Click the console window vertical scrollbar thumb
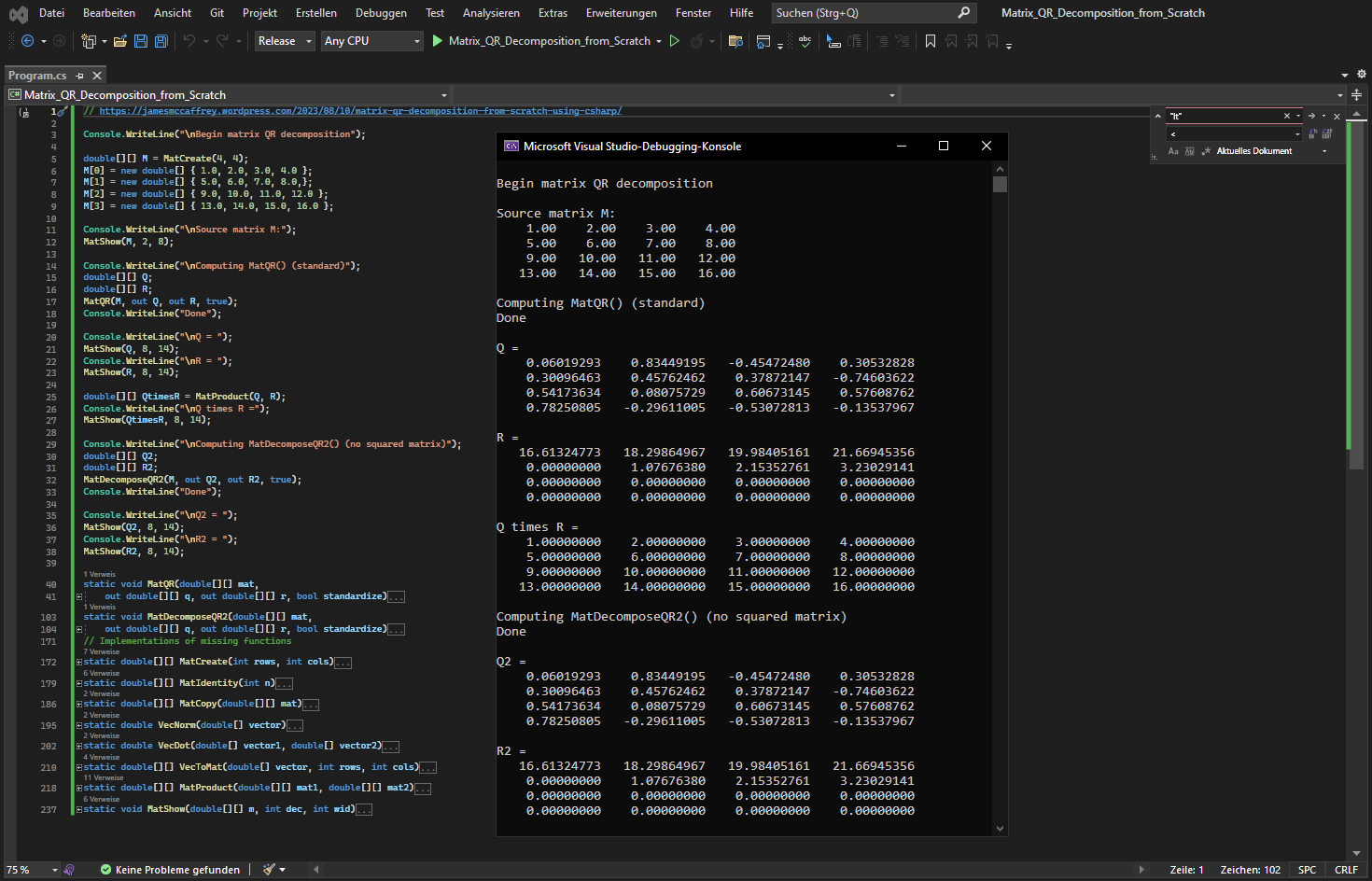 pyautogui.click(x=1001, y=184)
